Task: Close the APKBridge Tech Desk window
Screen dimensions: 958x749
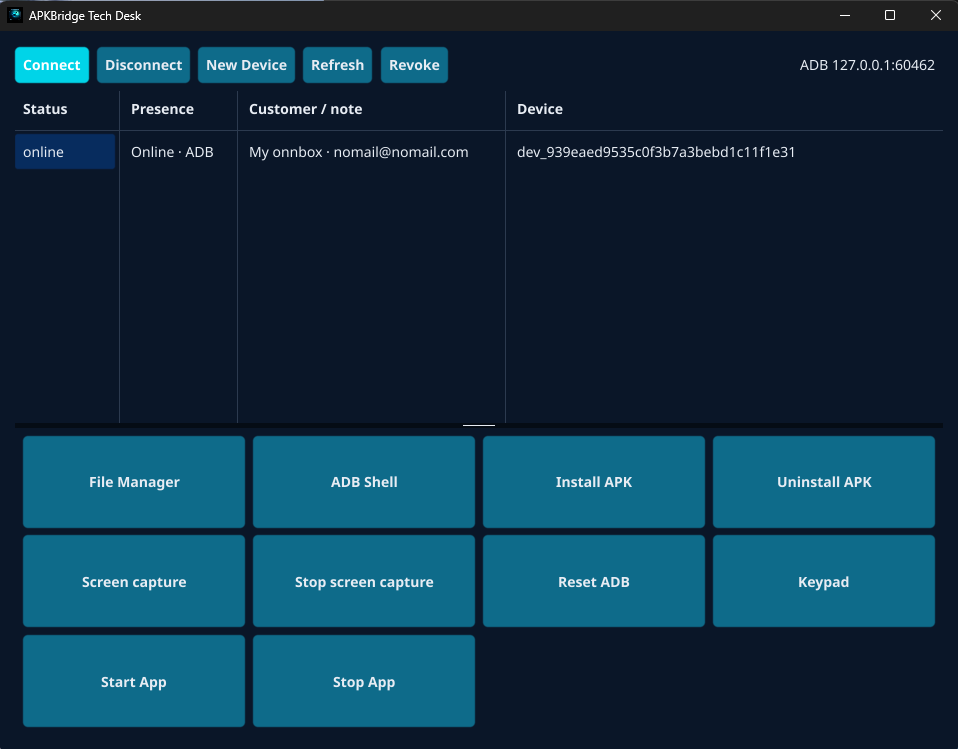Action: [x=935, y=15]
